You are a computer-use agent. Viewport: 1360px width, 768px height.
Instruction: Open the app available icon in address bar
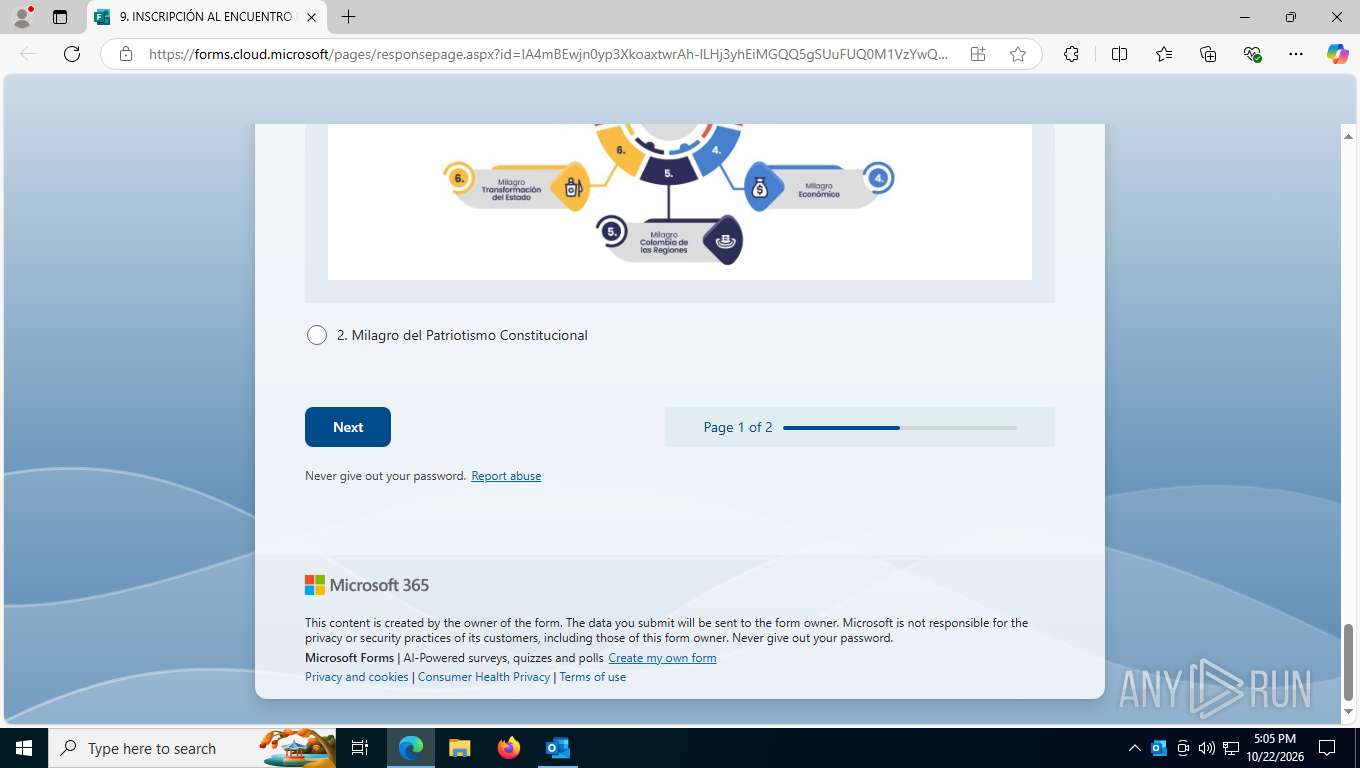point(978,54)
